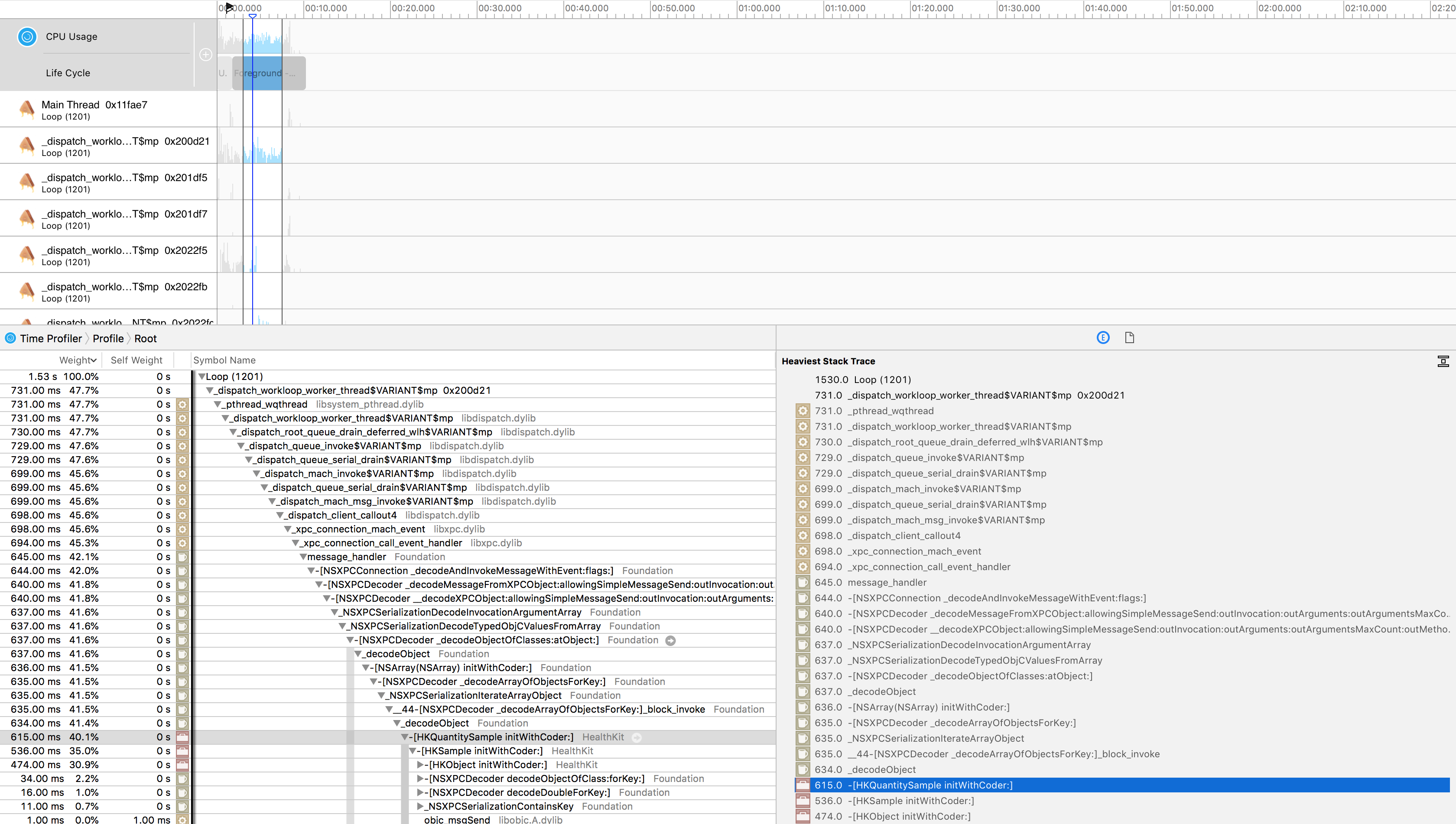
Task: Collapse -[HKSample initWithCoder:] node
Action: 412,751
